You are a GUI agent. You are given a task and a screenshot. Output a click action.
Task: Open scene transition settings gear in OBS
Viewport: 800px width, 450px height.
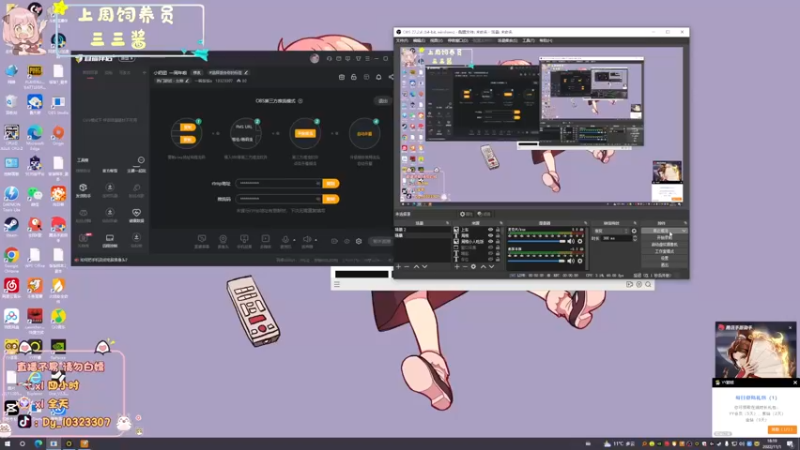(634, 231)
